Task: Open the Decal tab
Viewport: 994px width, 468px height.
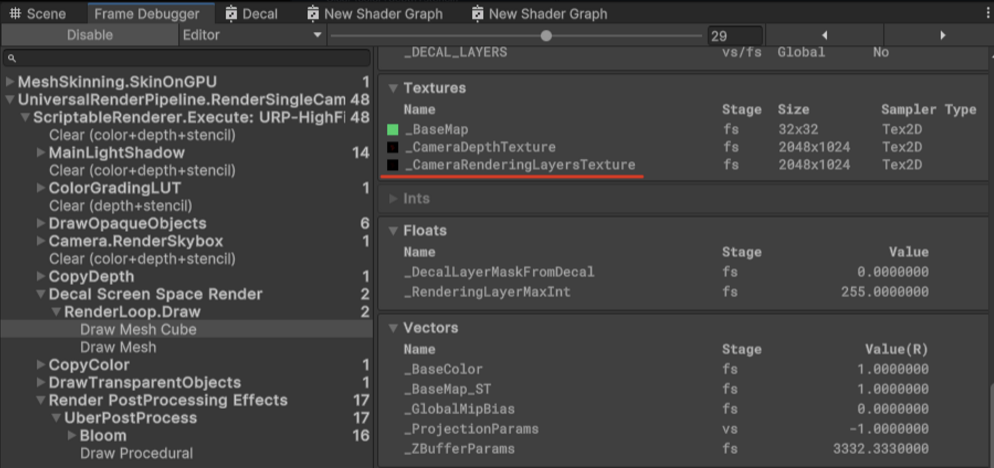Action: (252, 13)
